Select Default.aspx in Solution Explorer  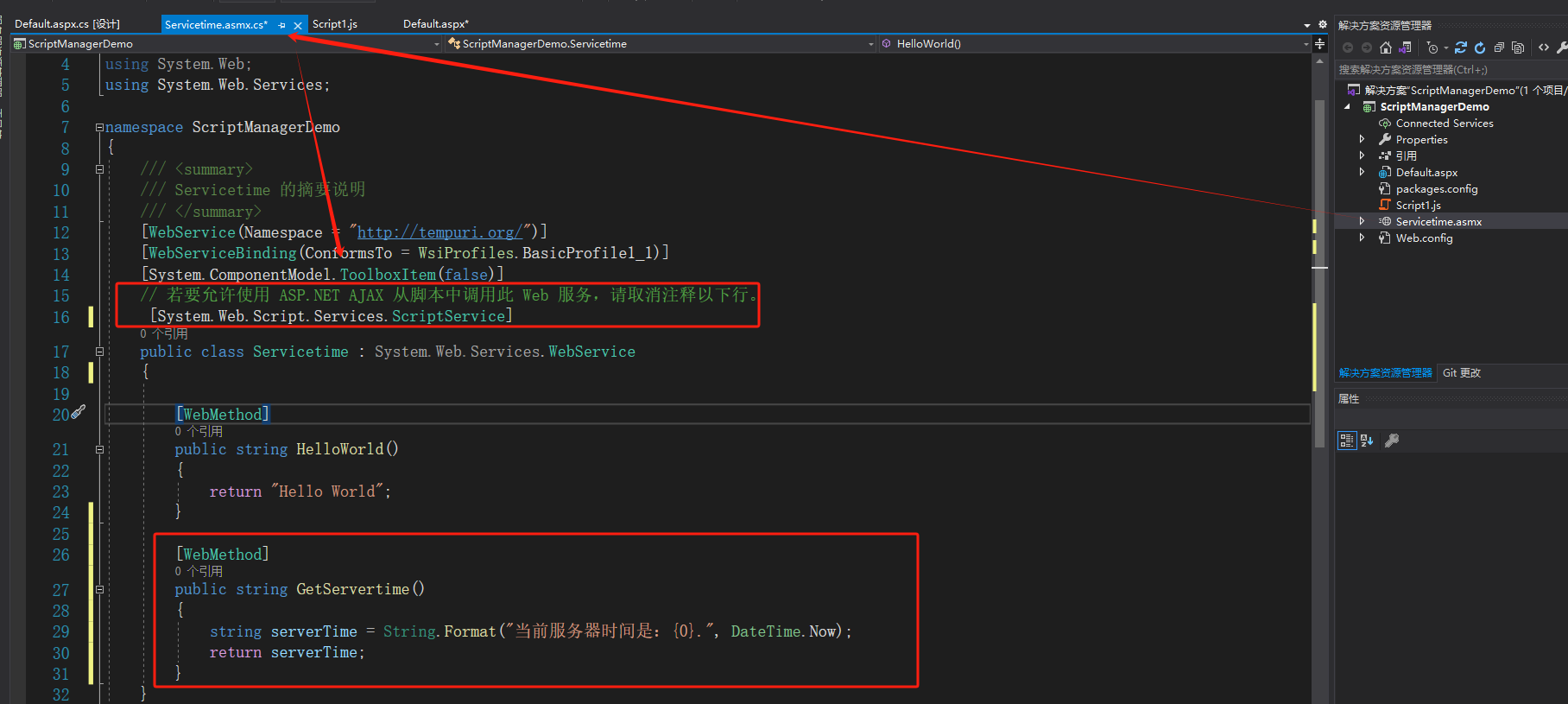coord(1426,173)
